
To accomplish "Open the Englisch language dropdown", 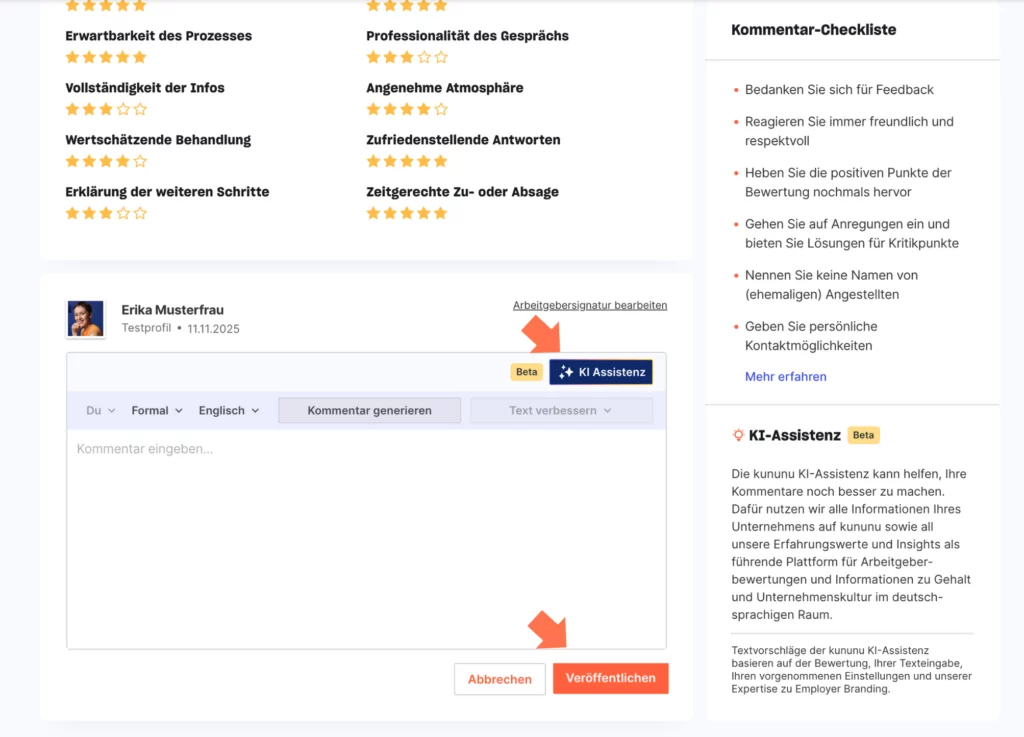I will click(229, 410).
